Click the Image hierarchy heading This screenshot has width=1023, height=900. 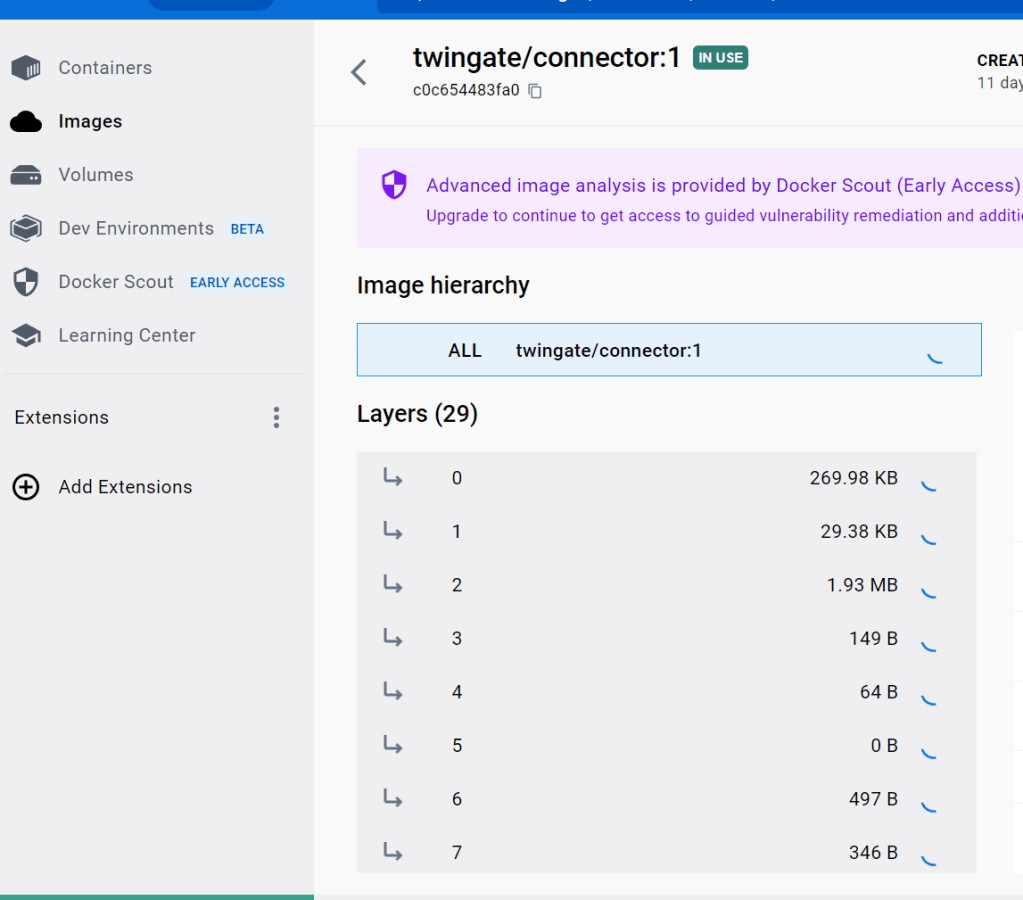tap(443, 285)
